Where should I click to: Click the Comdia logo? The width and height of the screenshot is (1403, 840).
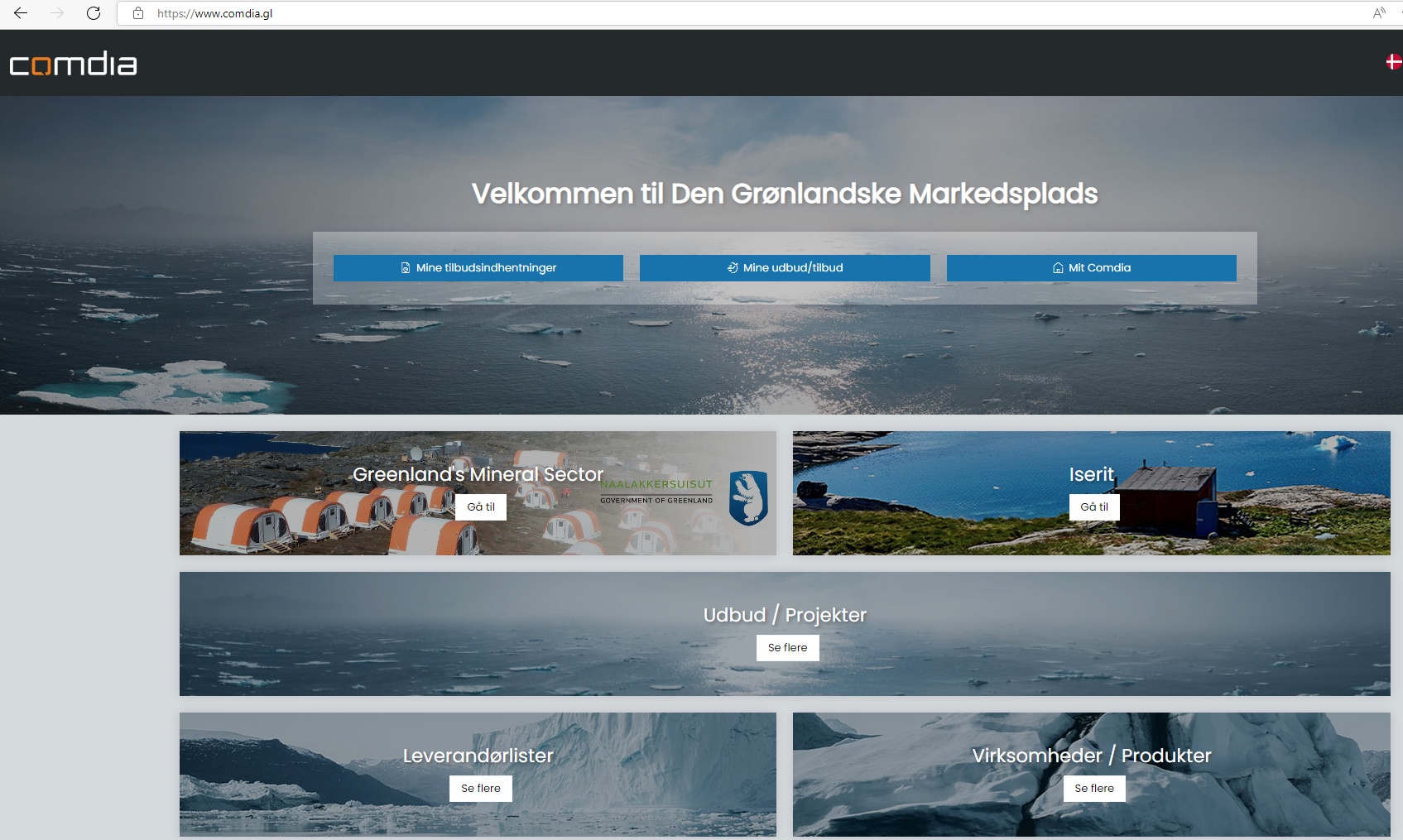[73, 64]
